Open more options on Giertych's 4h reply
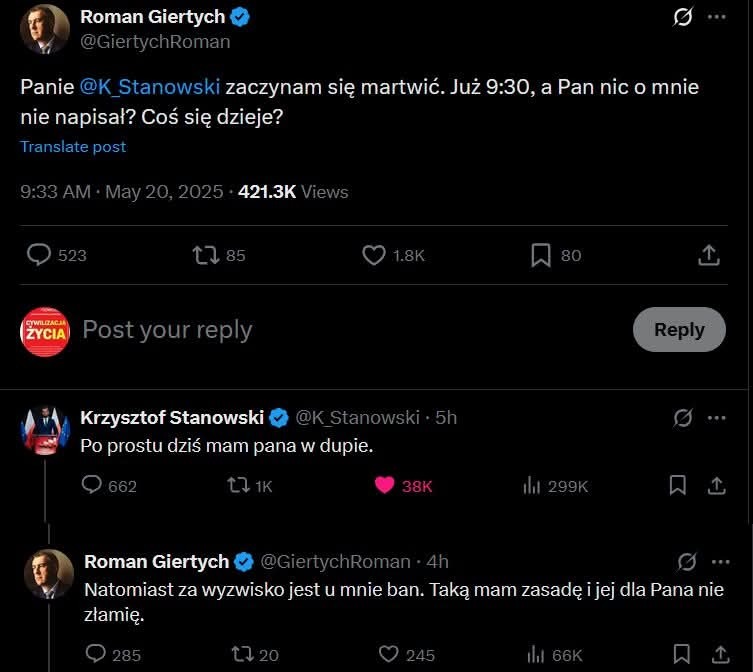 click(717, 561)
